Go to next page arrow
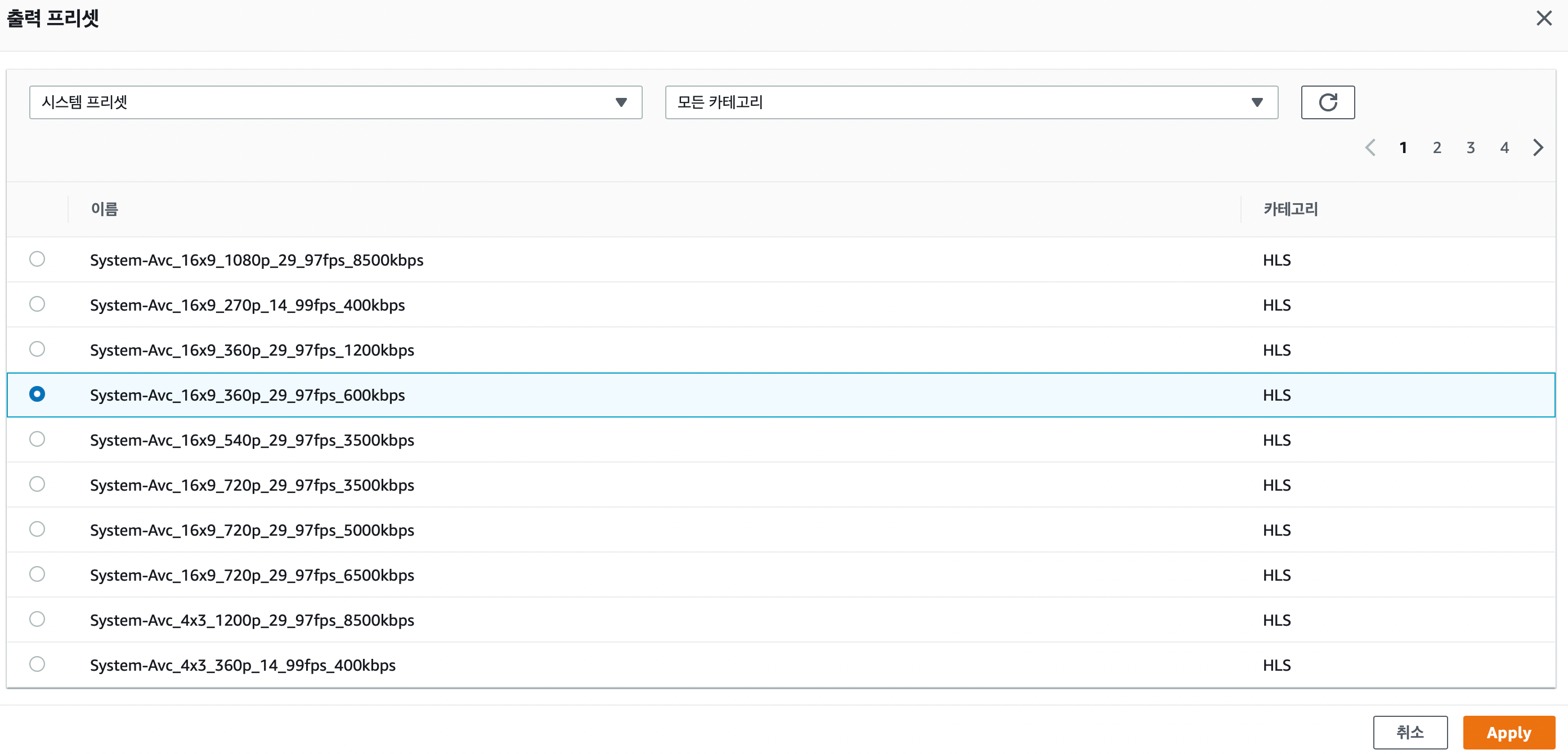 (x=1538, y=148)
